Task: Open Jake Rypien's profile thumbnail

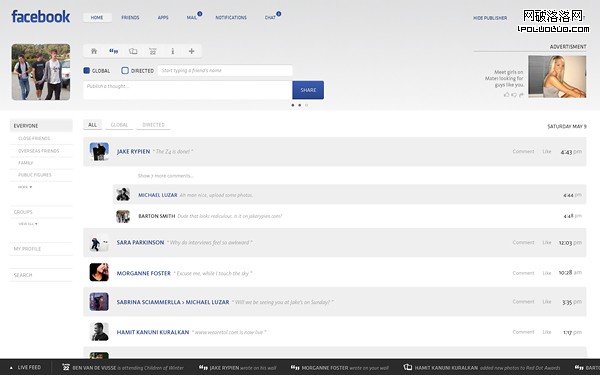Action: click(99, 152)
